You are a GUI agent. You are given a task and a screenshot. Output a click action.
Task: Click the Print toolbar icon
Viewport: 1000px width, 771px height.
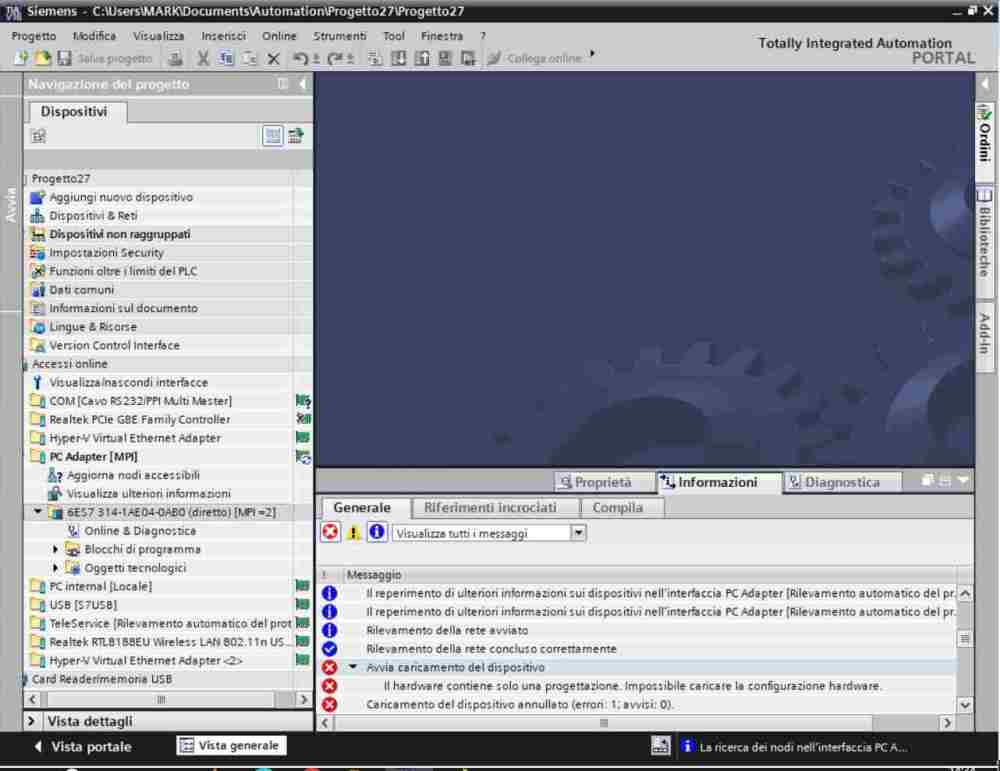point(175,59)
